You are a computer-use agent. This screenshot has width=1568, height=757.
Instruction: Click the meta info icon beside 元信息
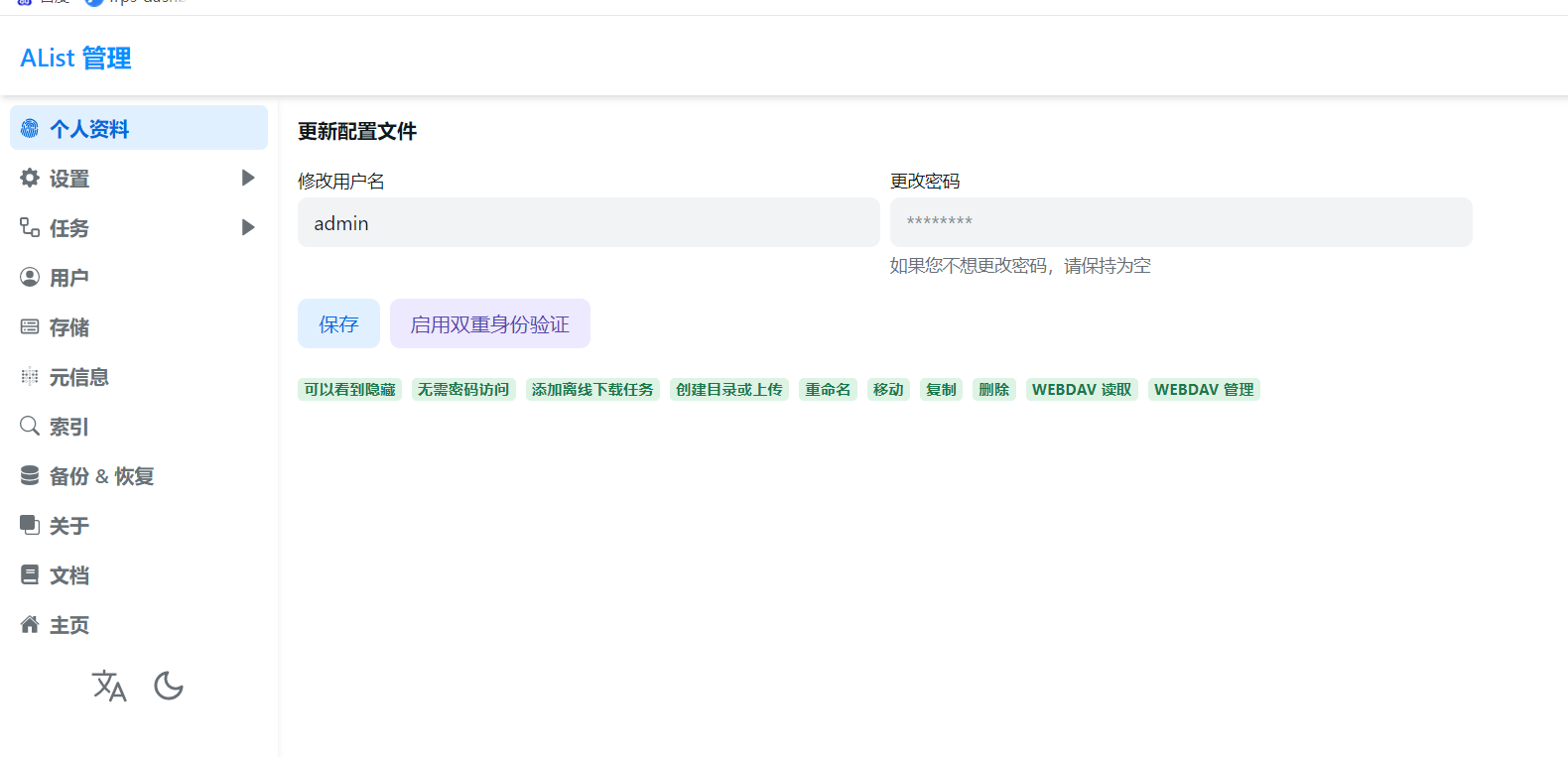[x=30, y=376]
